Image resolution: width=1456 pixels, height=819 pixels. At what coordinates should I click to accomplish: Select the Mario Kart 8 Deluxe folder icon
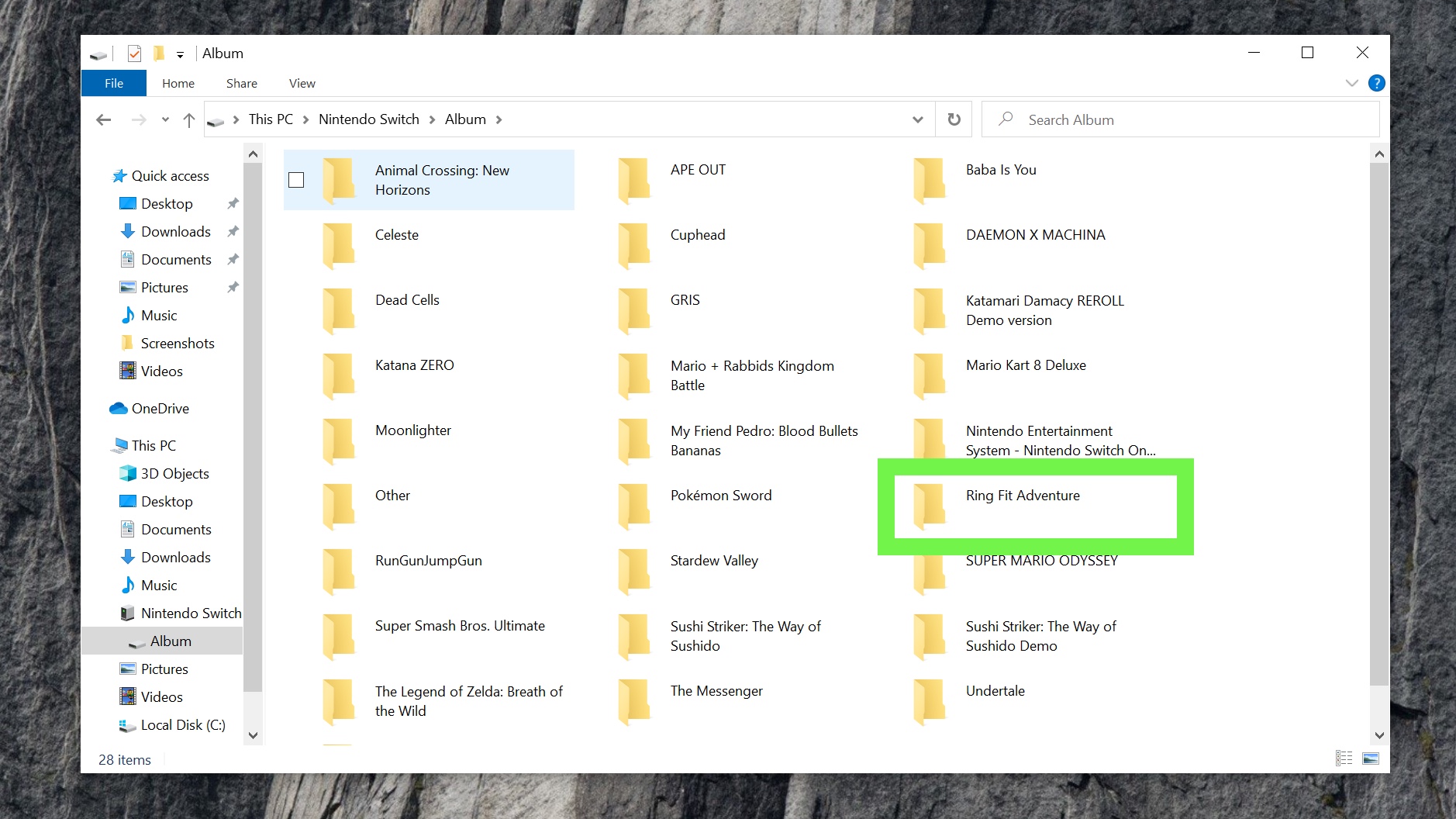coord(930,375)
